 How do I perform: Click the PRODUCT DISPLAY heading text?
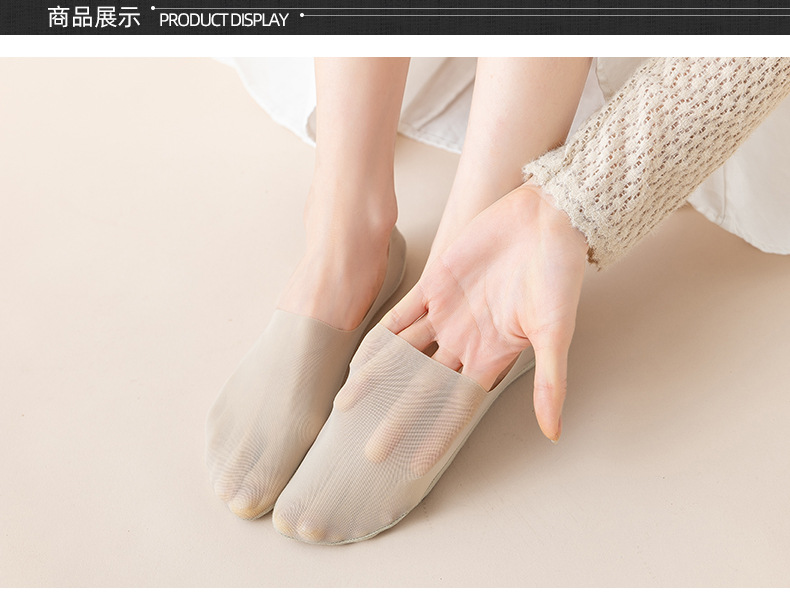(224, 20)
